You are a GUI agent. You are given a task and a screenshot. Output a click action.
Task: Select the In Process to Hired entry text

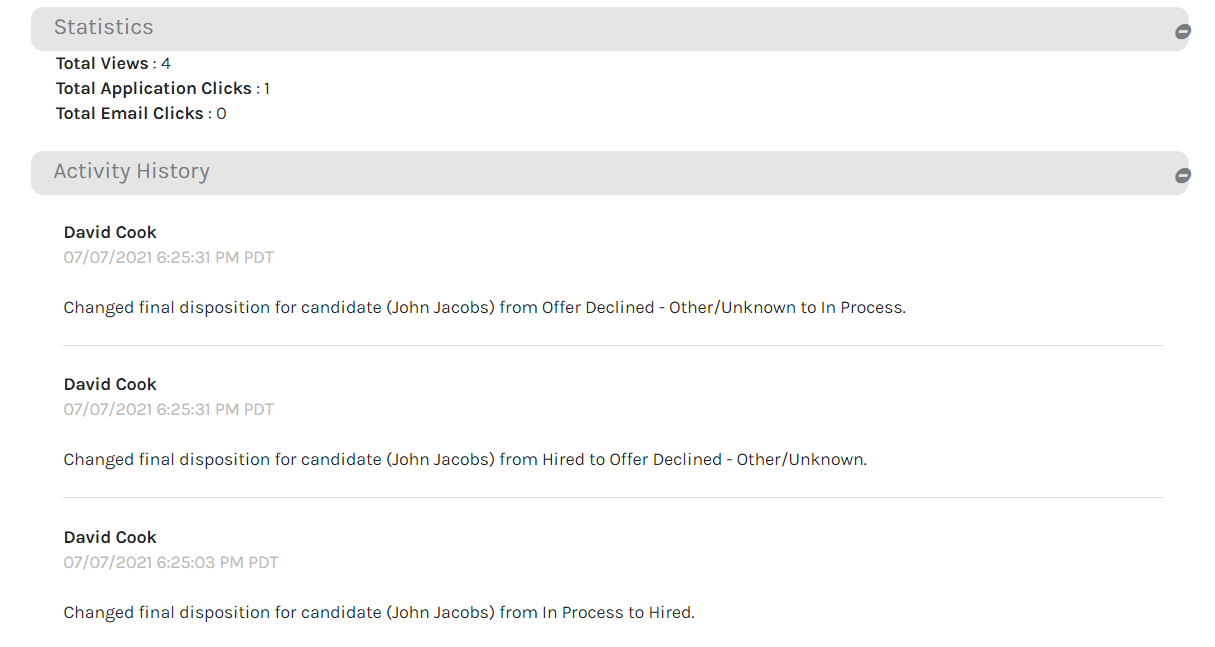click(378, 613)
